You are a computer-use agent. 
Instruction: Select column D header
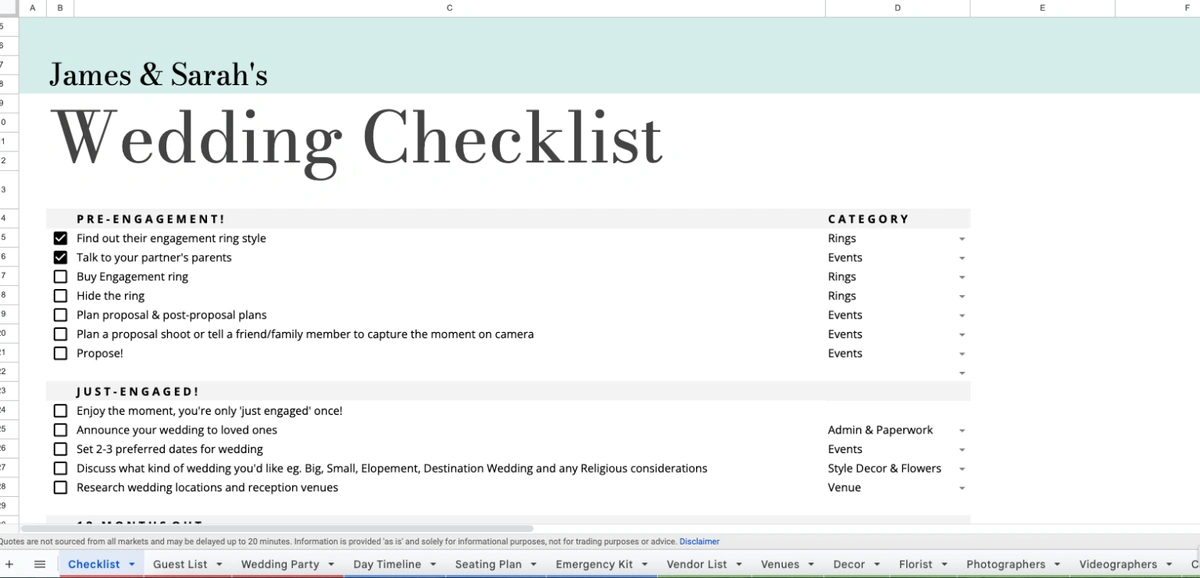tap(897, 7)
